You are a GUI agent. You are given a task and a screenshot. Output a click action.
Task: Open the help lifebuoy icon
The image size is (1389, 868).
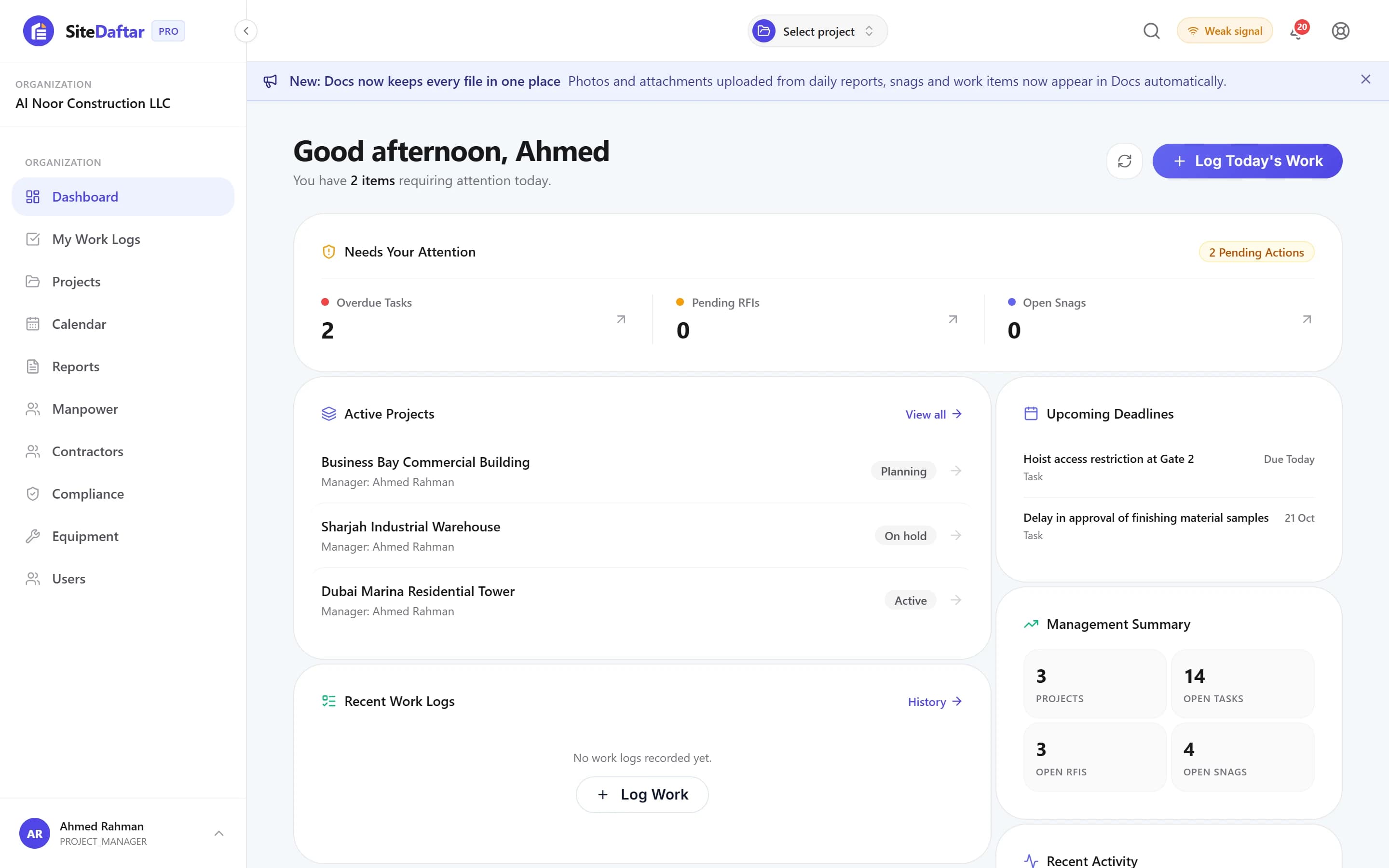pyautogui.click(x=1340, y=31)
